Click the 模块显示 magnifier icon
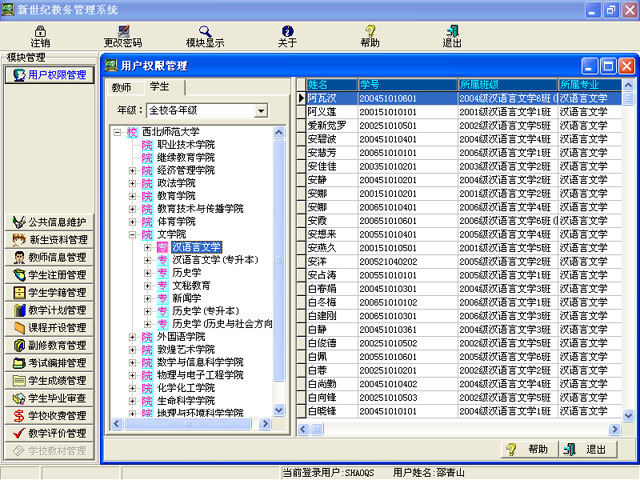 [205, 31]
